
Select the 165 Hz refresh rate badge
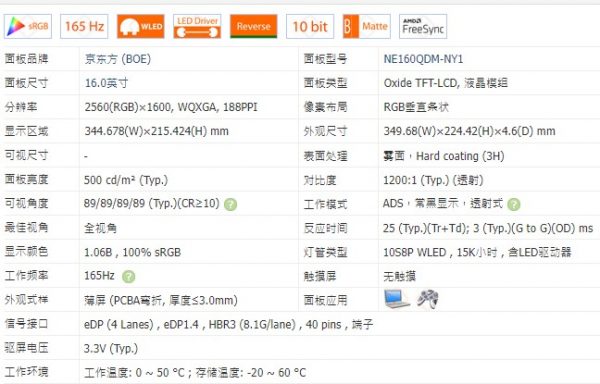(84, 26)
